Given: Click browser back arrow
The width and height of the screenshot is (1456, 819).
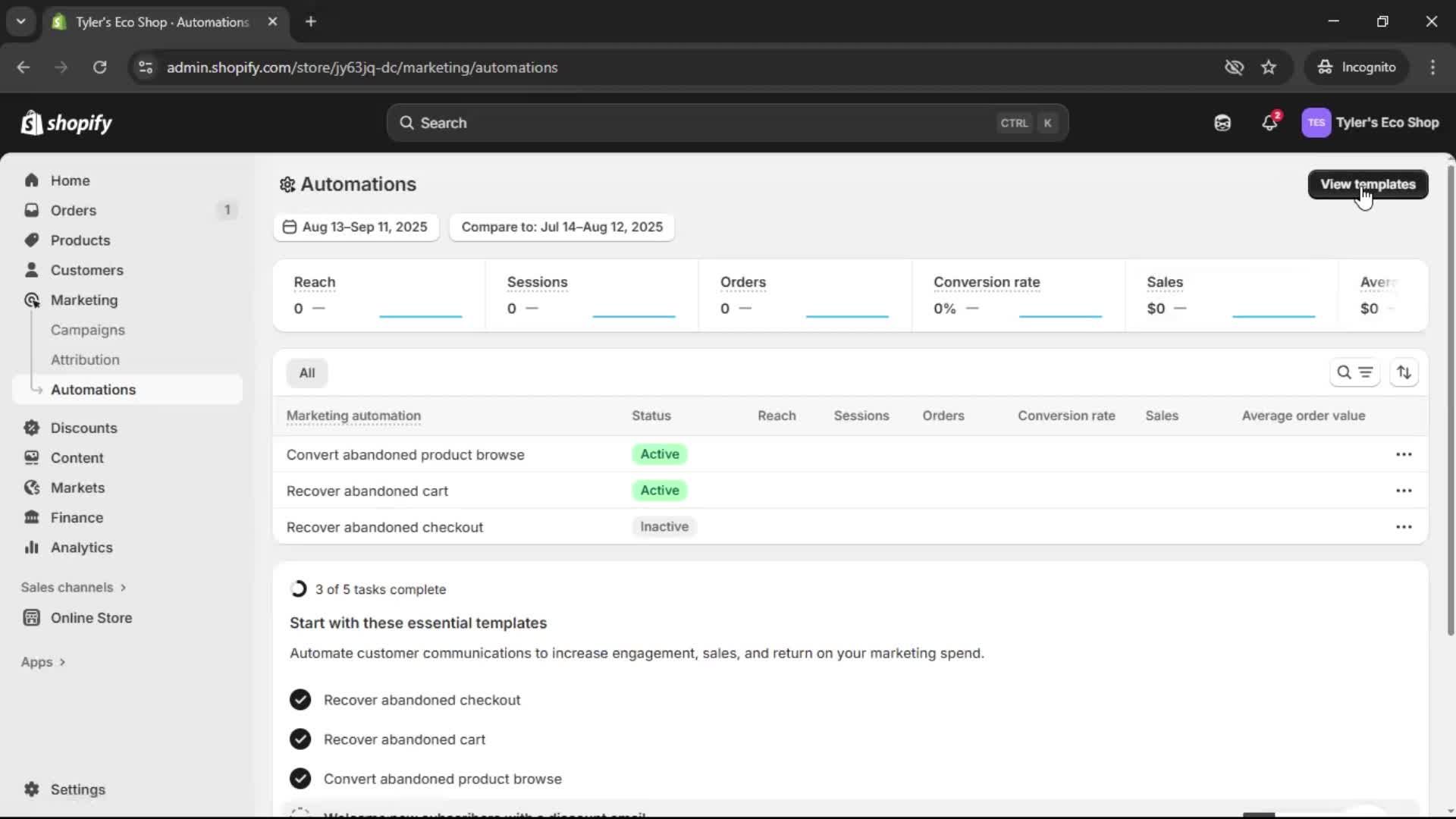Looking at the screenshot, I should click(23, 67).
